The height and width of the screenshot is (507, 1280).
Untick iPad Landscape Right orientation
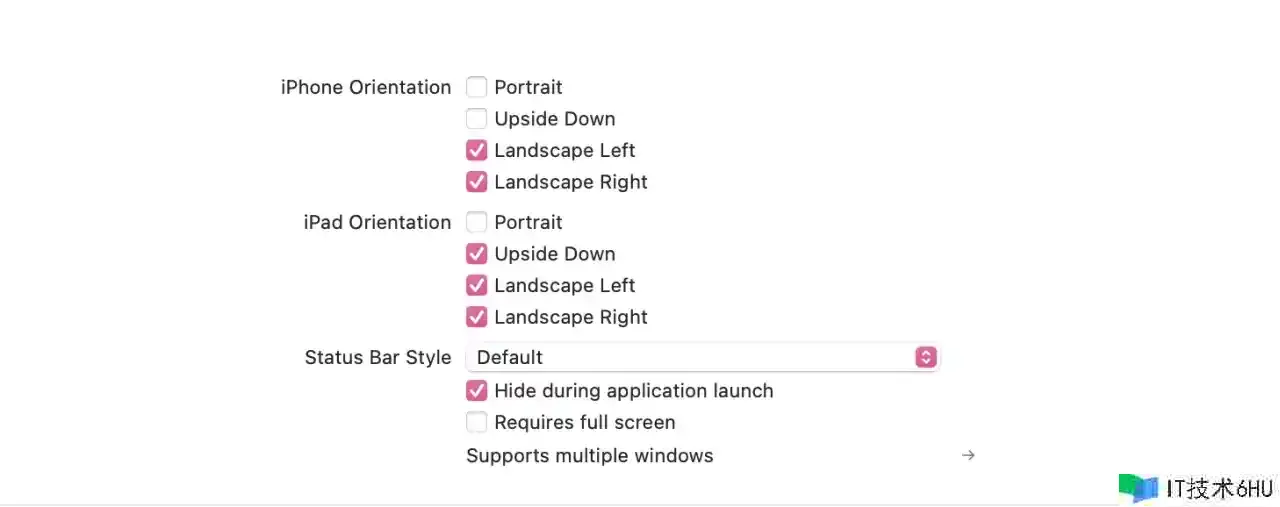(x=477, y=317)
